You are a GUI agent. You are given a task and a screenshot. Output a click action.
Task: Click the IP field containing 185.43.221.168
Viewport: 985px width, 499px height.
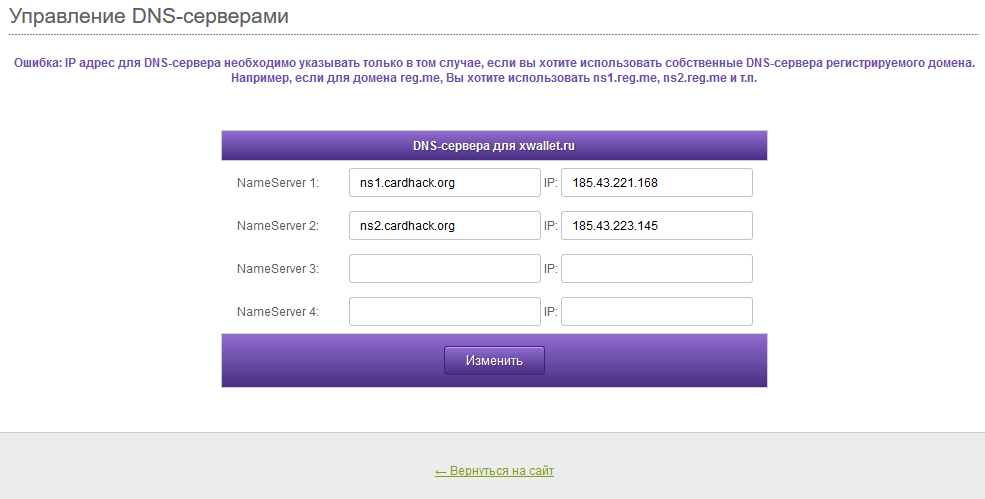(656, 183)
